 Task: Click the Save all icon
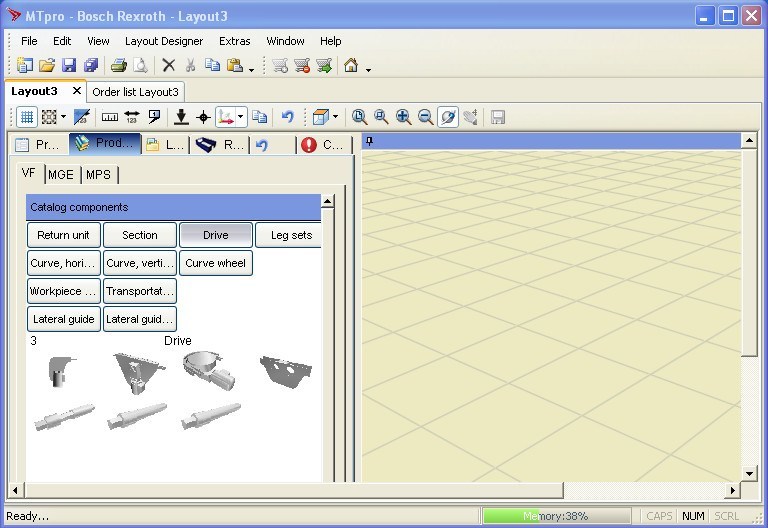91,65
